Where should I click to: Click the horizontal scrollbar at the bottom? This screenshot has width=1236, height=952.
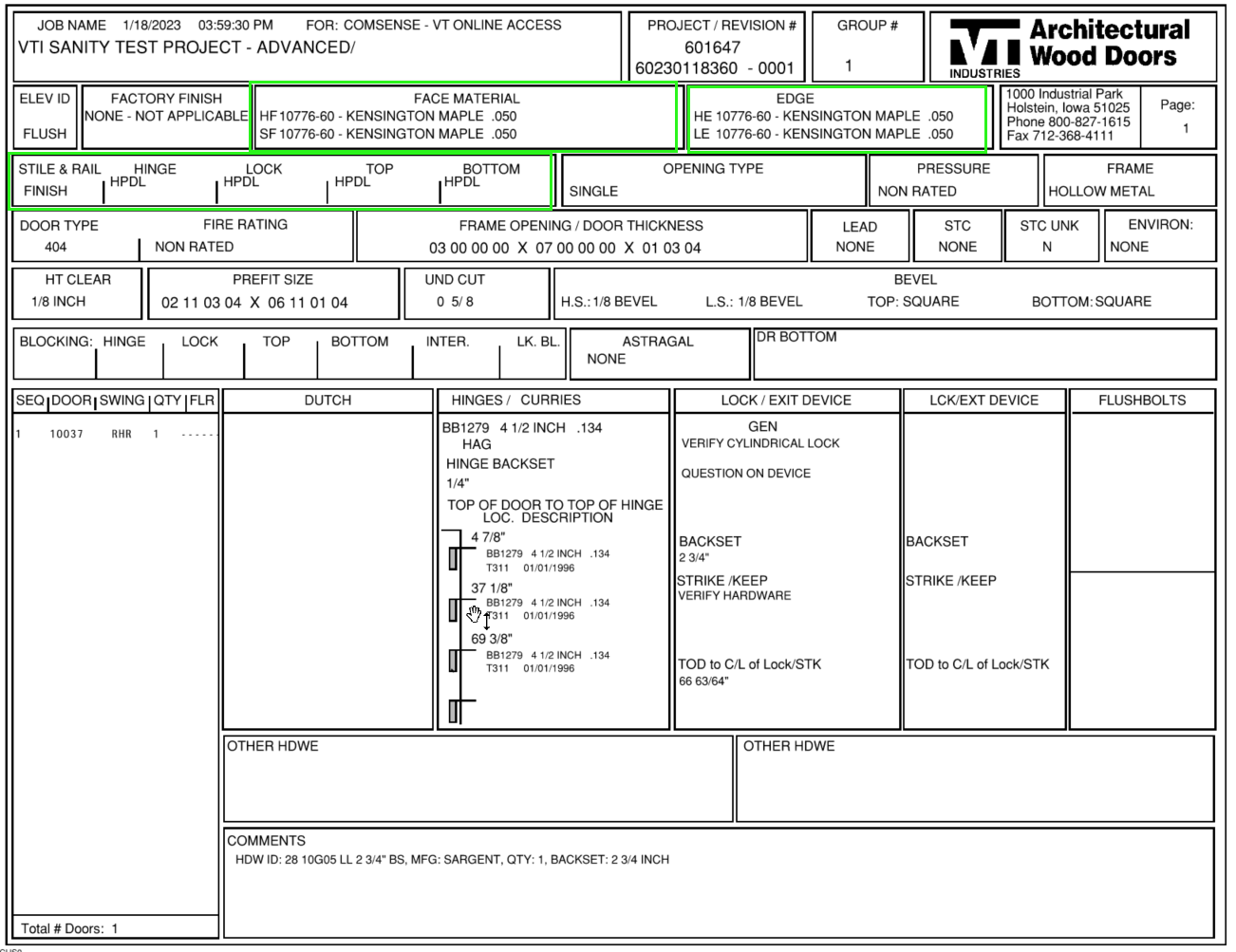(x=617, y=947)
